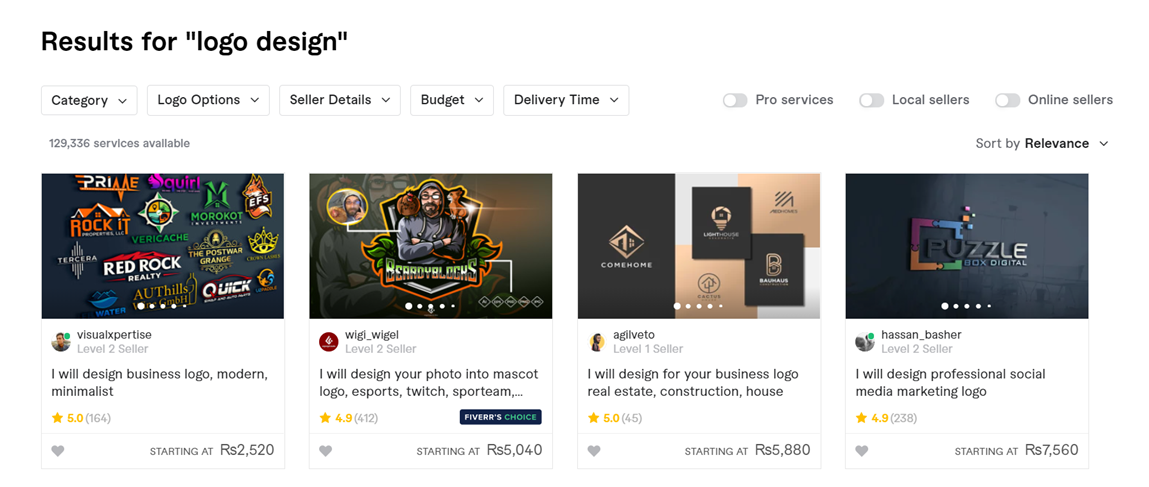Toggle Online sellers filter
Screen dimensions: 1149x487
(1008, 100)
